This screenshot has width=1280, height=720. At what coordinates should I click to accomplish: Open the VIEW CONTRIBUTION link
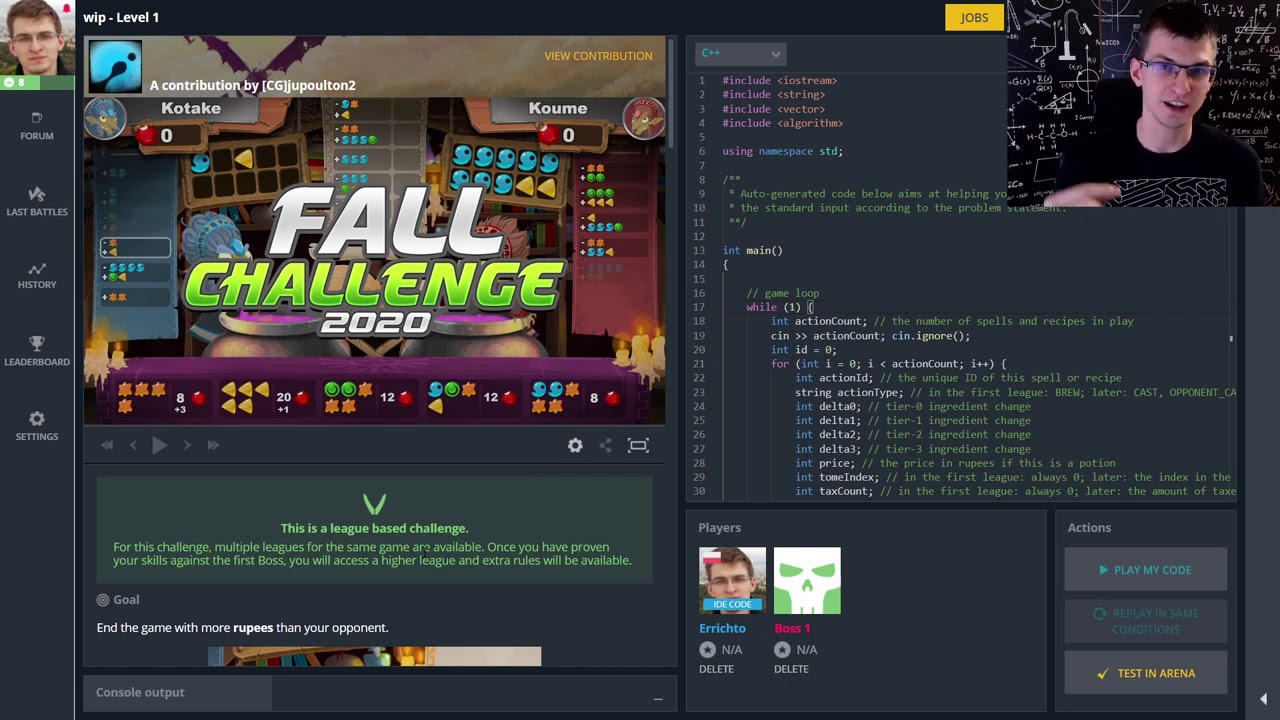pos(598,56)
